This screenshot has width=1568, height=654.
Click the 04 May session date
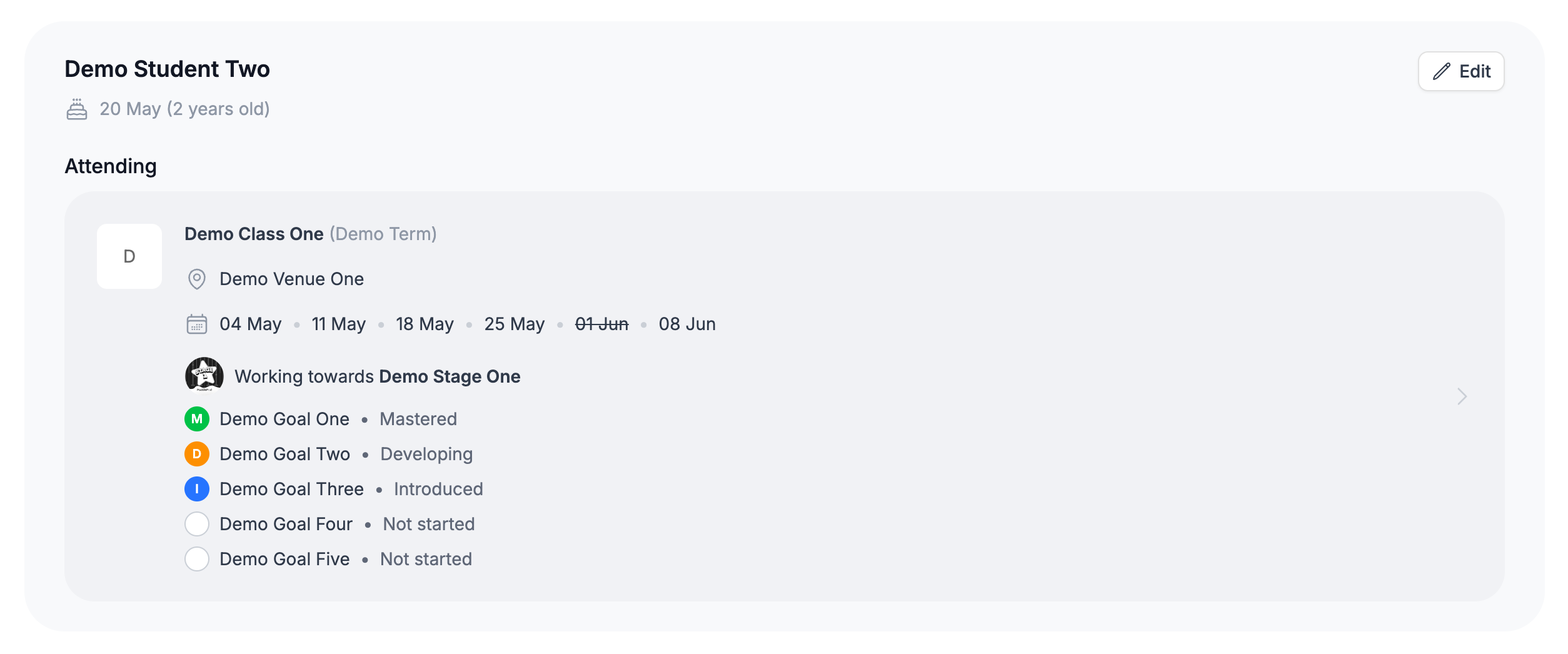point(251,324)
